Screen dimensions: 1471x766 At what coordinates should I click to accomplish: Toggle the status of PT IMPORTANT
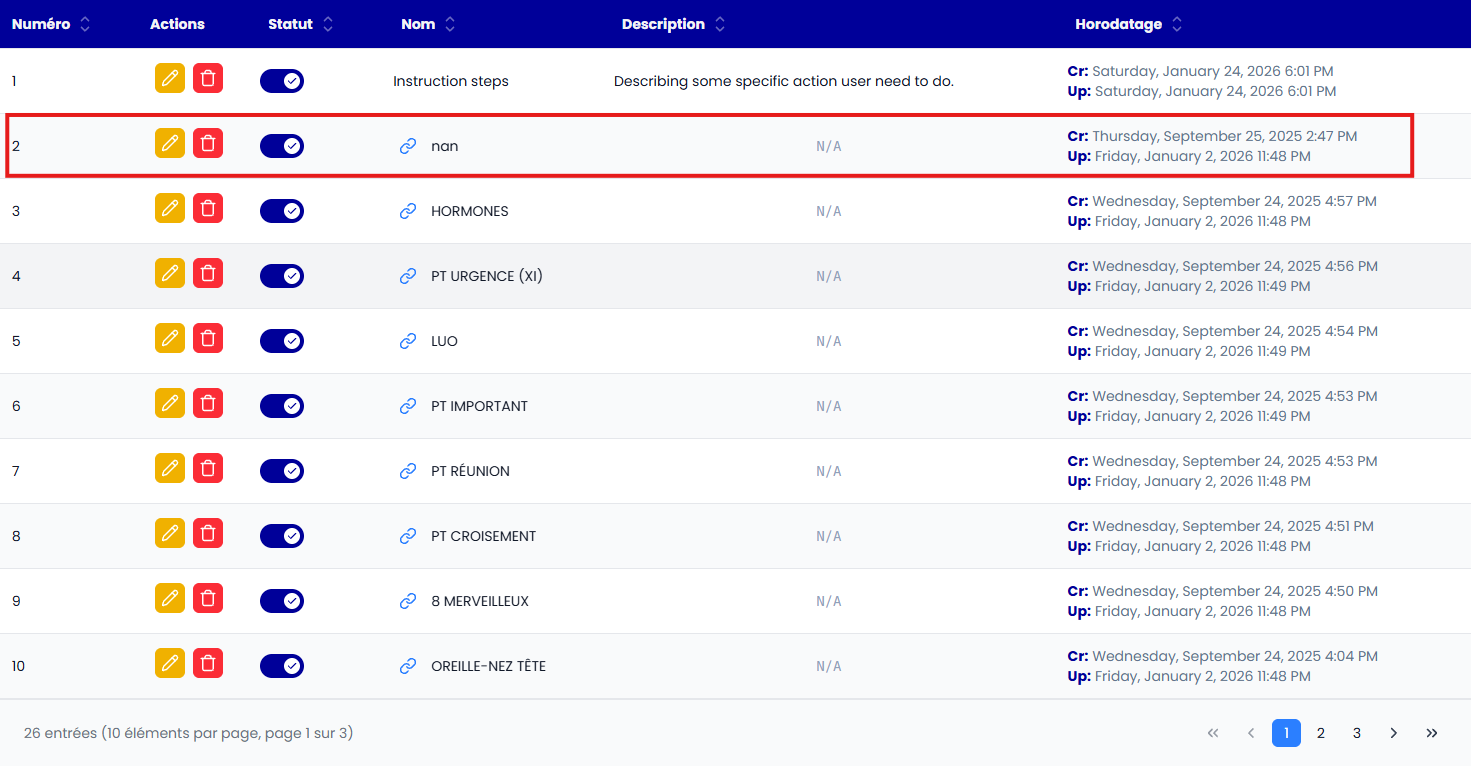(282, 405)
